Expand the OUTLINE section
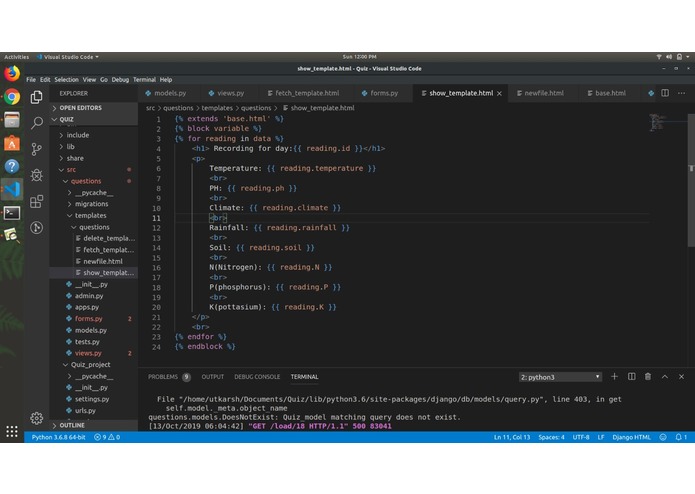695x494 pixels. pos(94,425)
